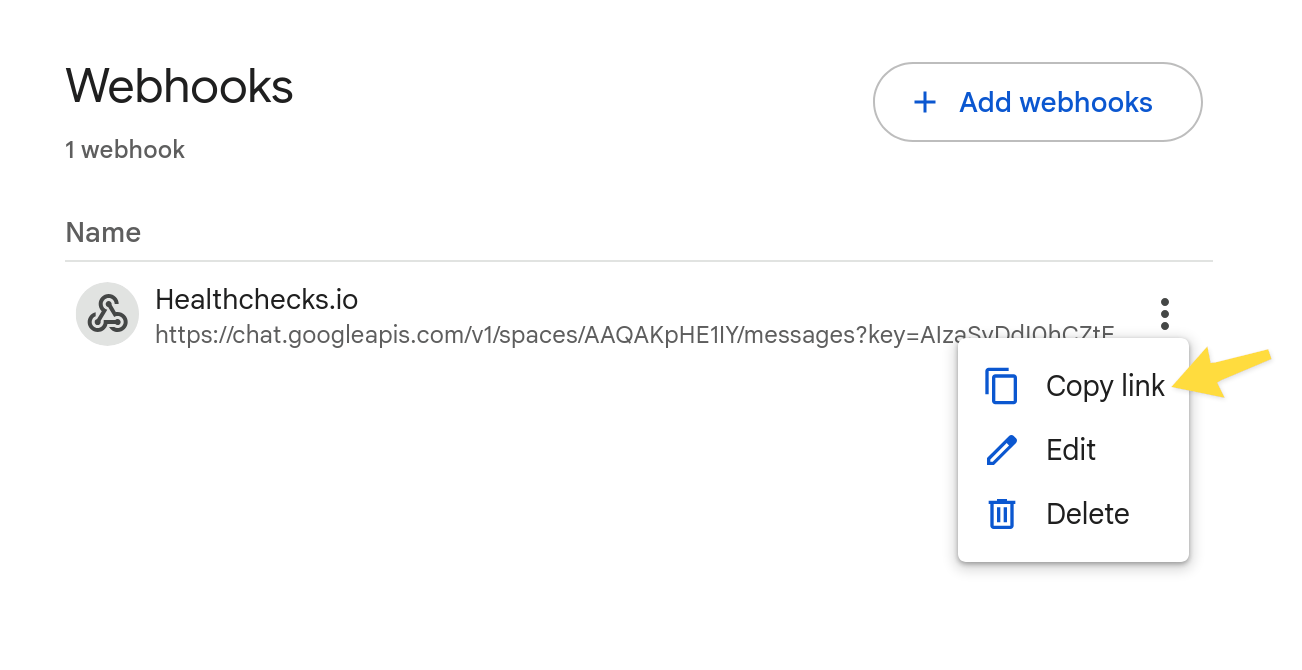The height and width of the screenshot is (670, 1302).
Task: Click the plus icon on Add webhooks
Action: (x=924, y=101)
